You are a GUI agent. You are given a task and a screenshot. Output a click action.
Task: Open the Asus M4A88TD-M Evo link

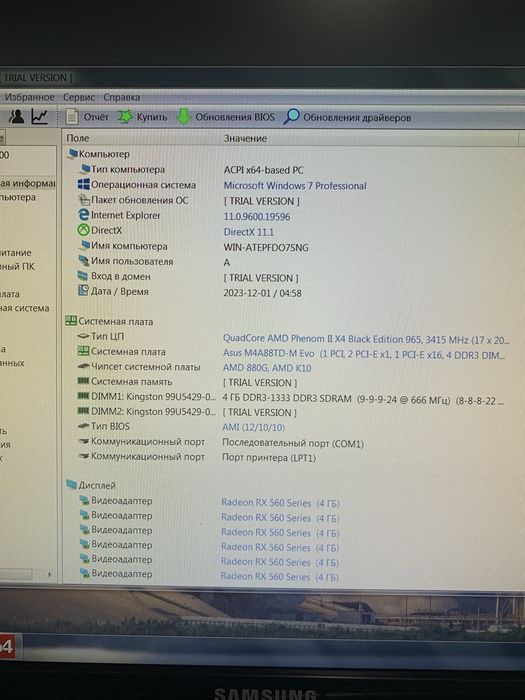coord(269,353)
